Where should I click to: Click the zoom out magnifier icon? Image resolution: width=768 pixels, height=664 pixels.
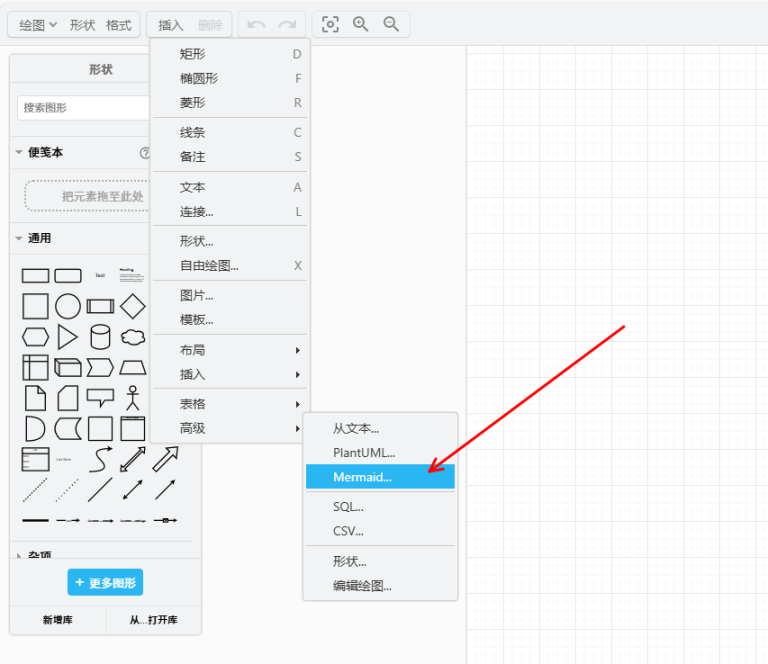[x=391, y=24]
